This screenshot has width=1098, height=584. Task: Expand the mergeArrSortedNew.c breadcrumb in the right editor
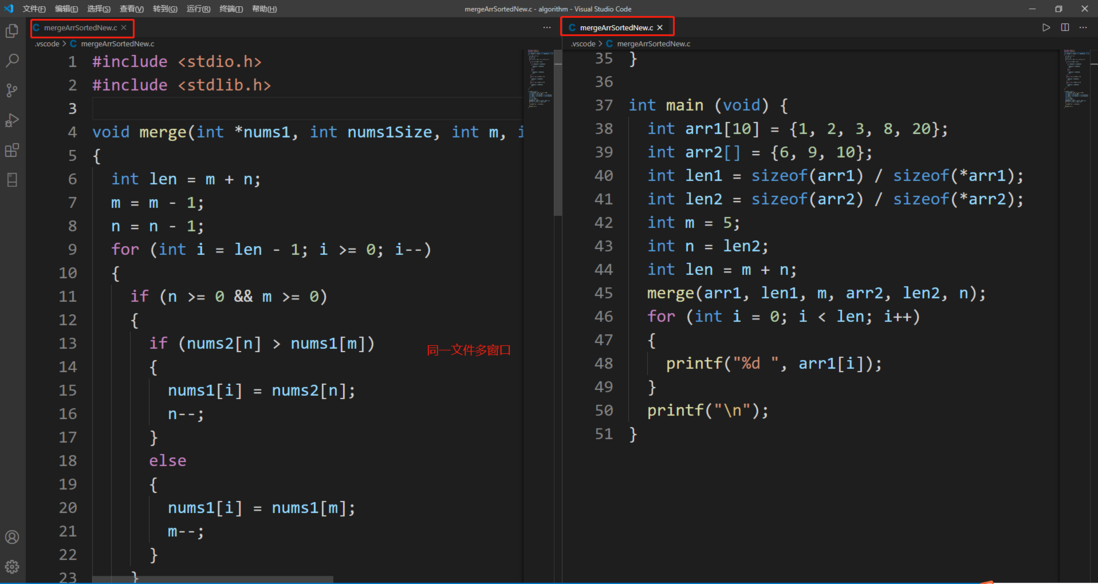pos(653,43)
